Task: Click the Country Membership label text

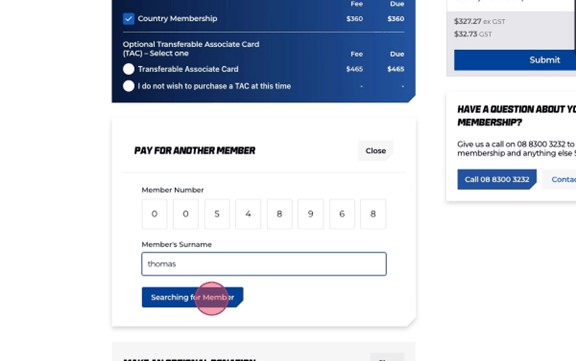Action: click(177, 18)
